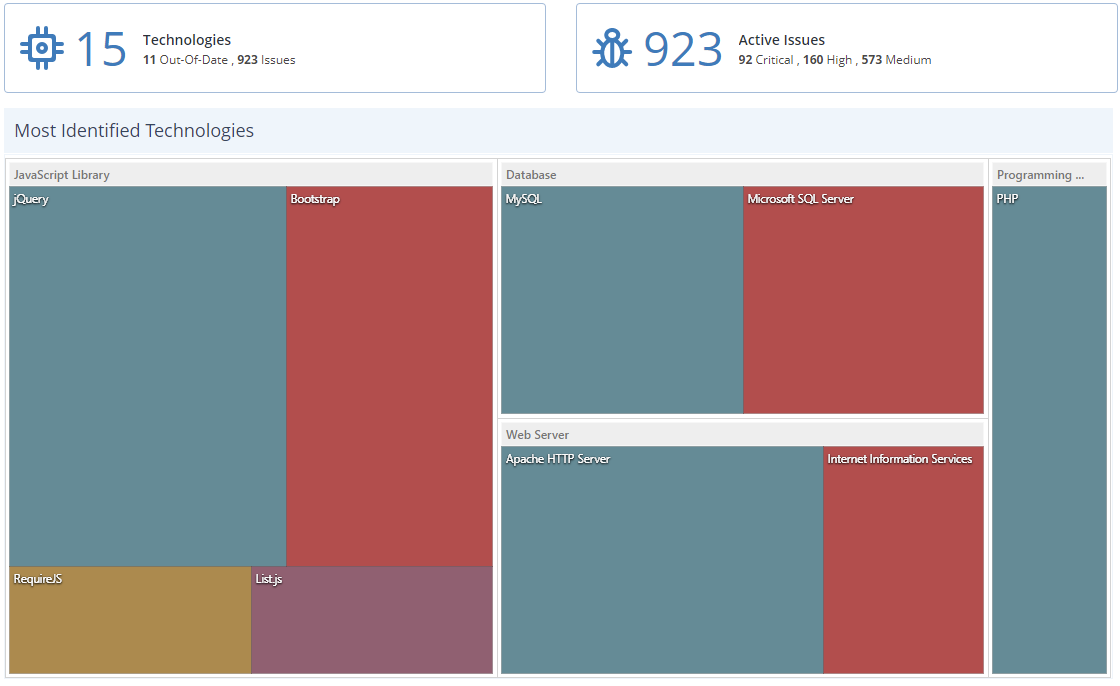
Task: Select the Microsoft SQL Server tile
Action: tap(862, 300)
